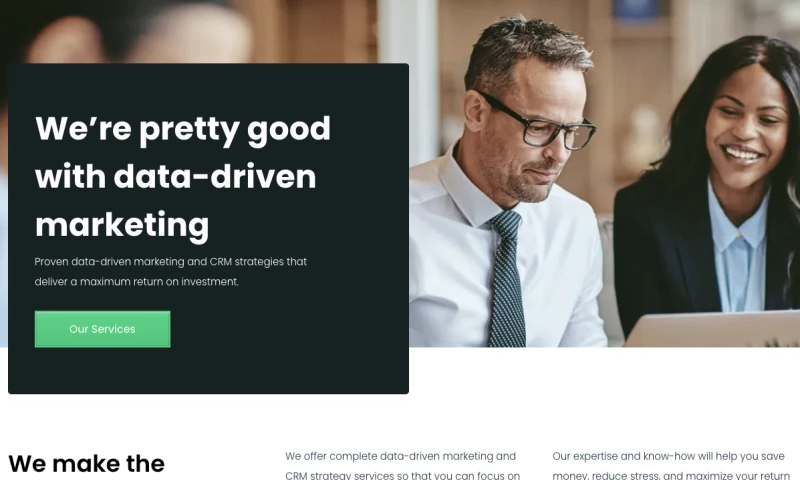800x480 pixels.
Task: Click the "Our expertise and know-how" paragraph
Action: 671,465
